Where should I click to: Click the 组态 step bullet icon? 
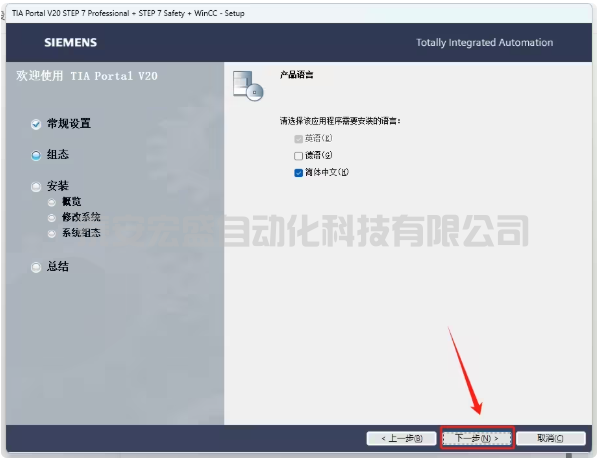36,155
